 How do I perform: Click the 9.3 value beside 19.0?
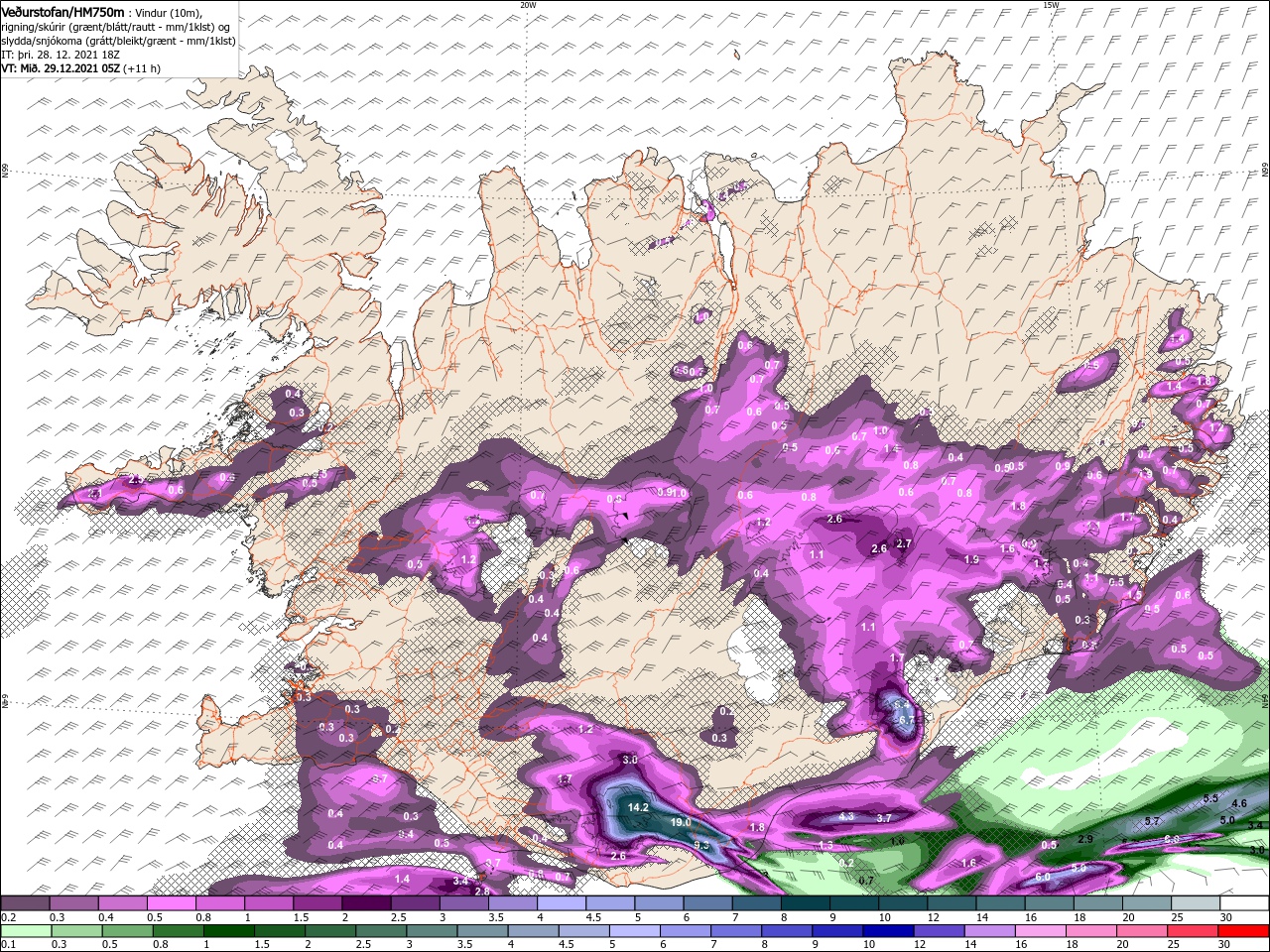702,845
